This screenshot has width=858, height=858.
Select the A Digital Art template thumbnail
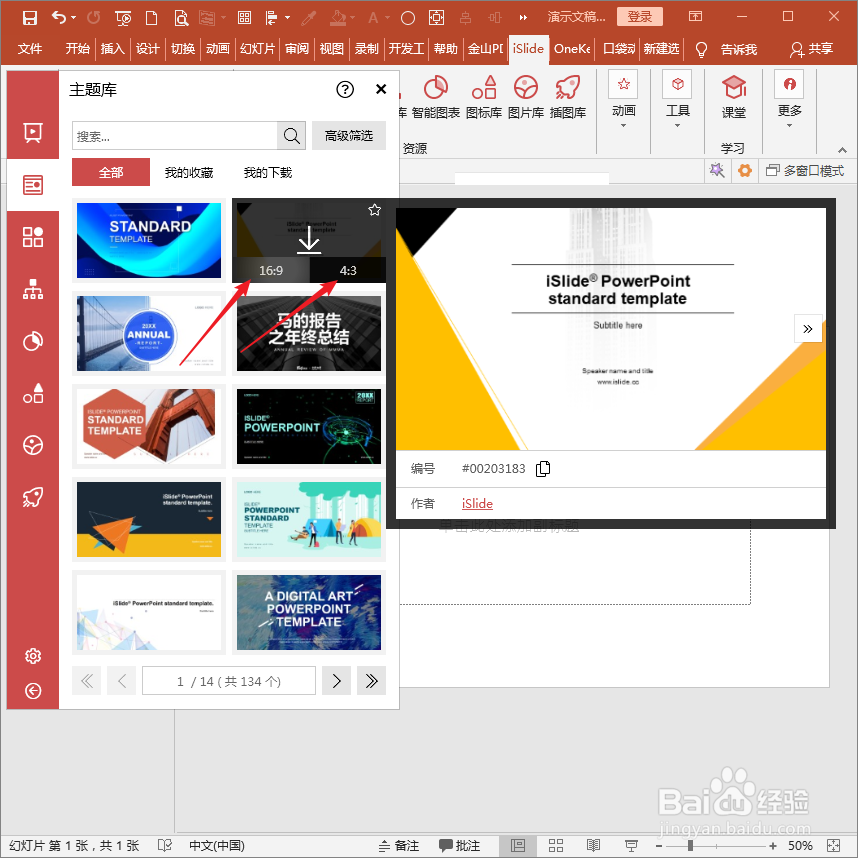tap(309, 612)
